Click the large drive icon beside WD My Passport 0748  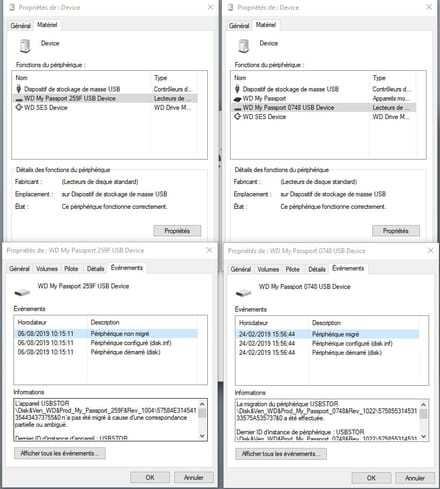(243, 293)
